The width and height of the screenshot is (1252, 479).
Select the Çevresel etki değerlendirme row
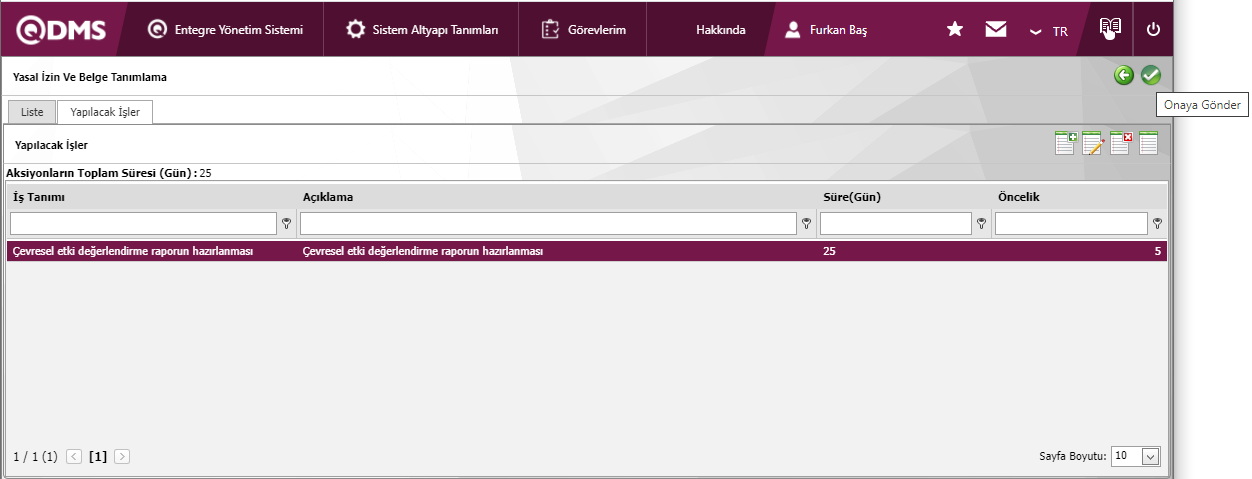[x=587, y=252]
